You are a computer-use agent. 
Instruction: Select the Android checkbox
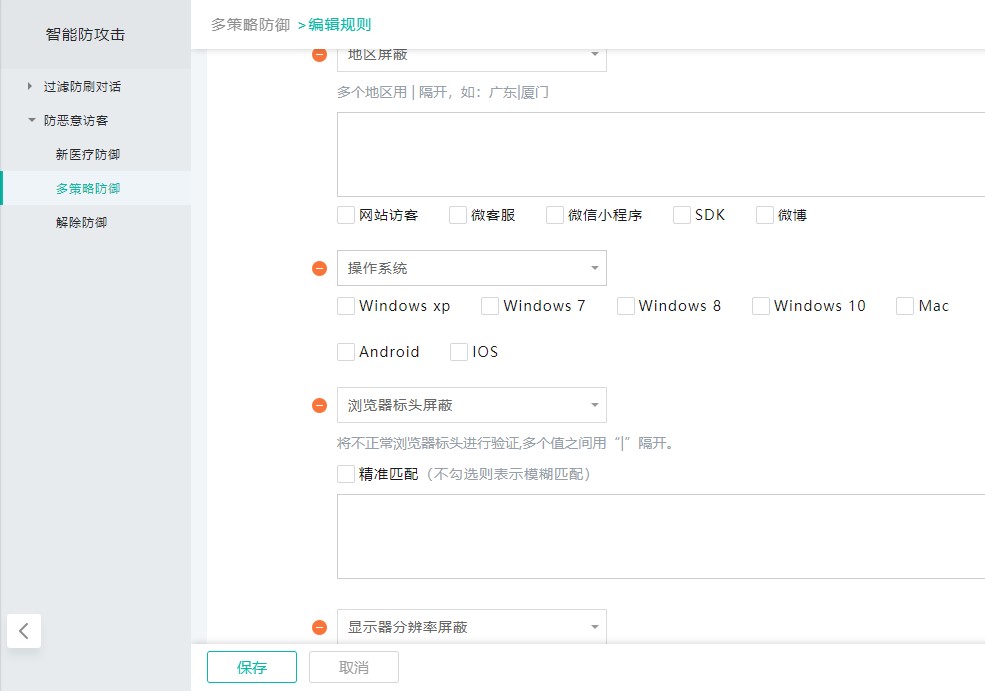346,352
